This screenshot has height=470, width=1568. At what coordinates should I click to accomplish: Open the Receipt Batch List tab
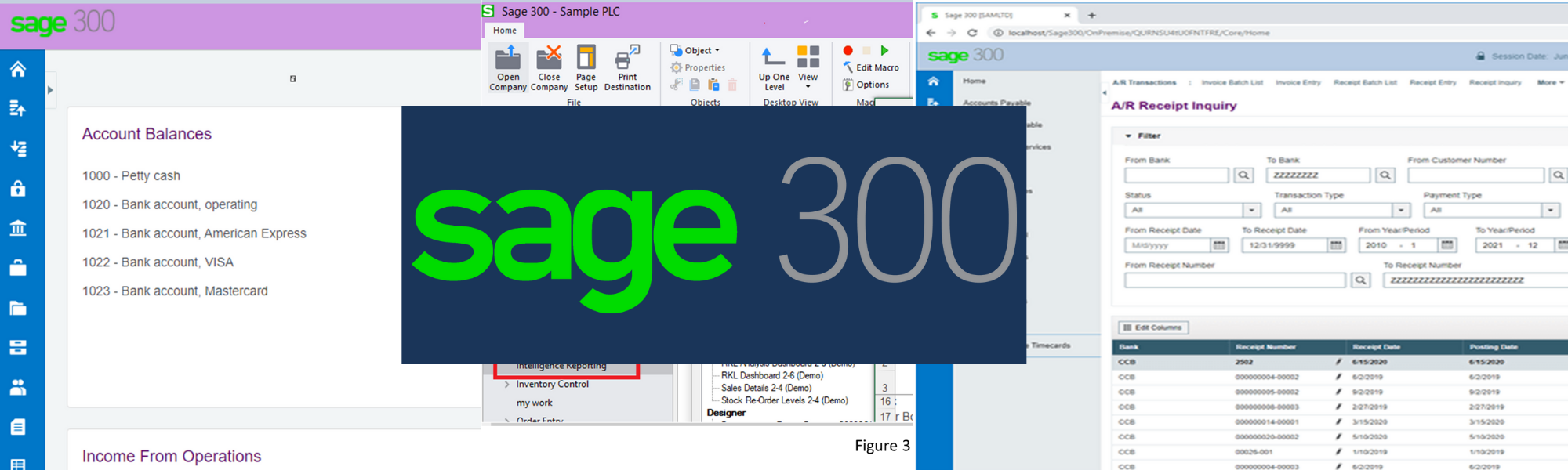click(1365, 82)
